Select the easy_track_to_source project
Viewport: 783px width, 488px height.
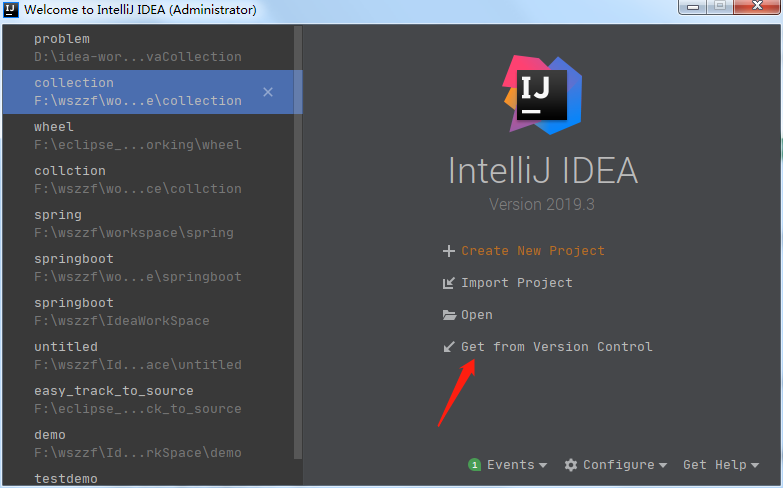(x=138, y=400)
